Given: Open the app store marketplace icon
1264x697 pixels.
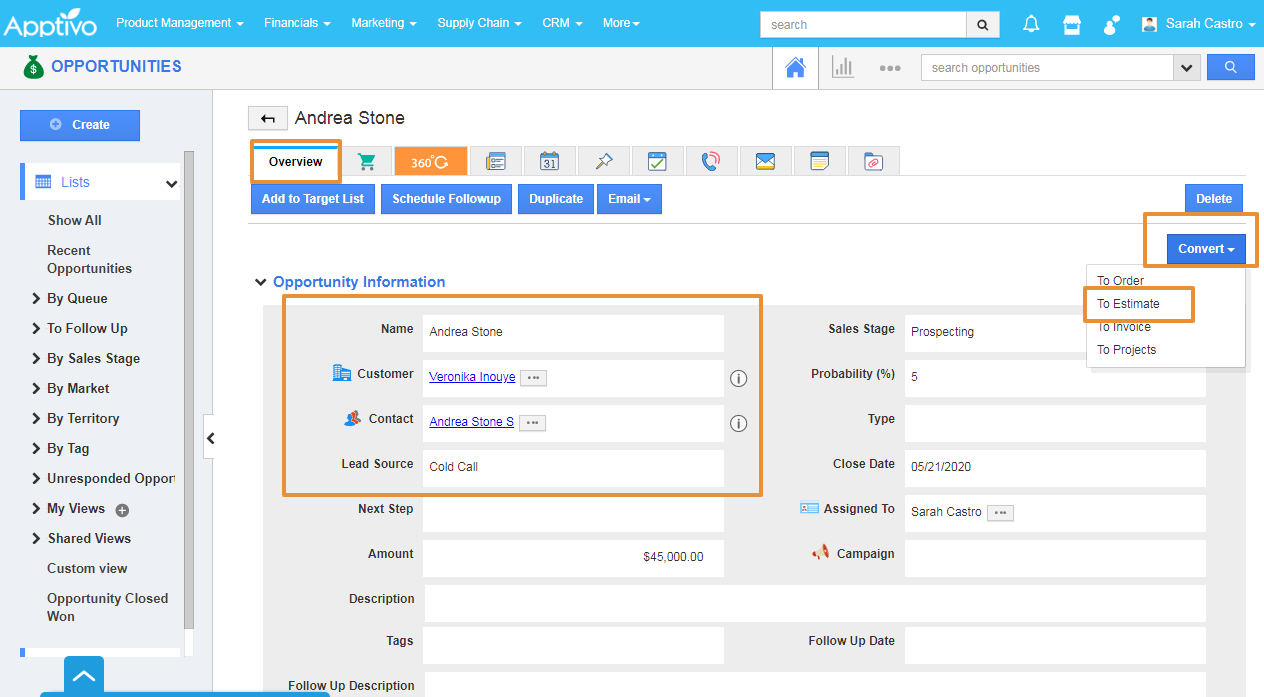Looking at the screenshot, I should [1072, 24].
